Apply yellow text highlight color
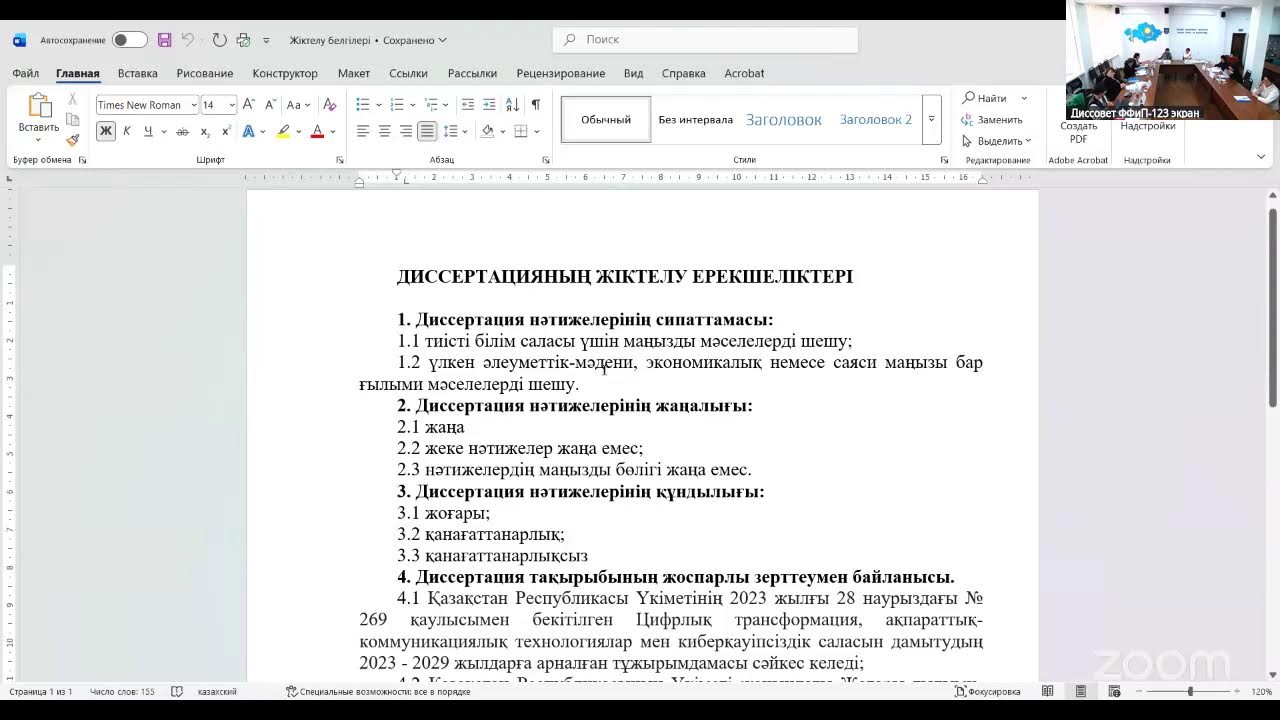1280x720 pixels. pos(283,131)
